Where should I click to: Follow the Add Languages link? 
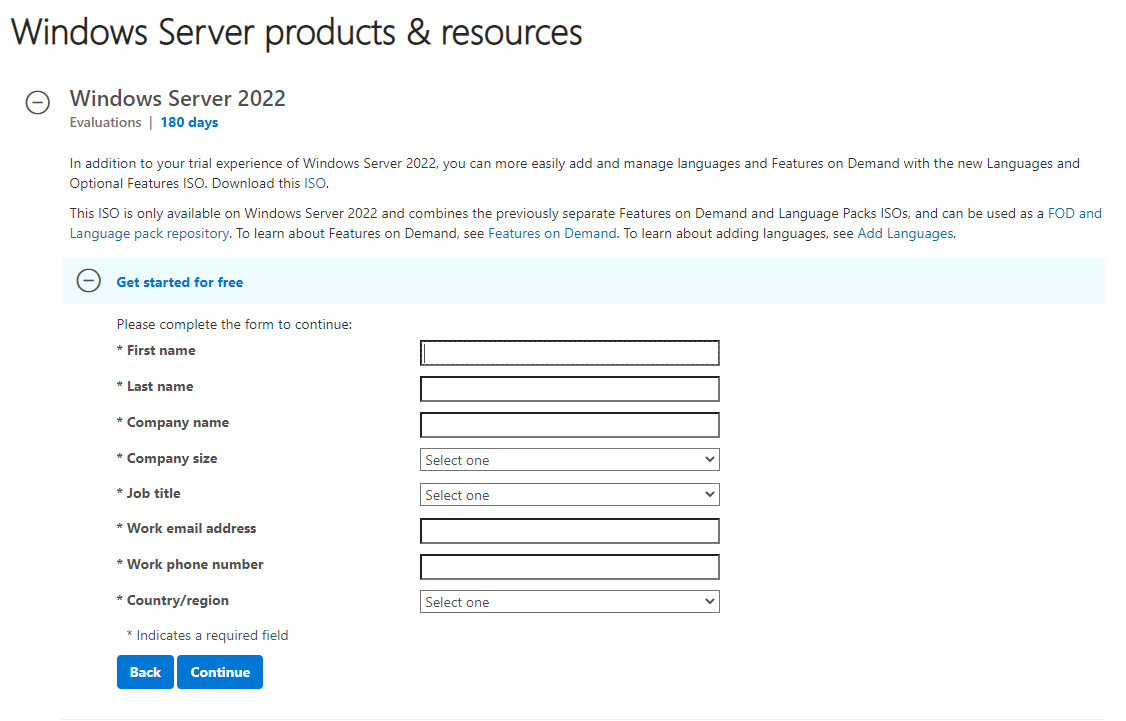(x=905, y=233)
